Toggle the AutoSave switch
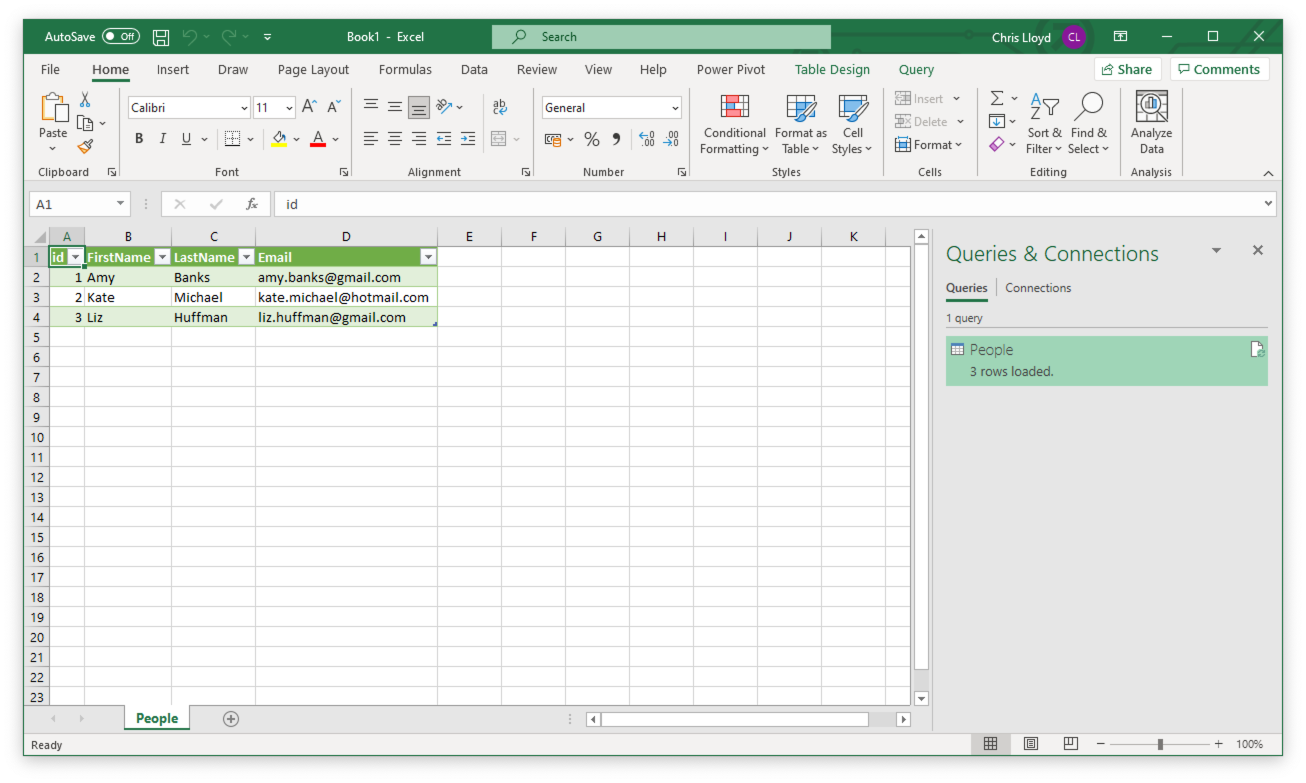1306x783 pixels. pyautogui.click(x=121, y=37)
